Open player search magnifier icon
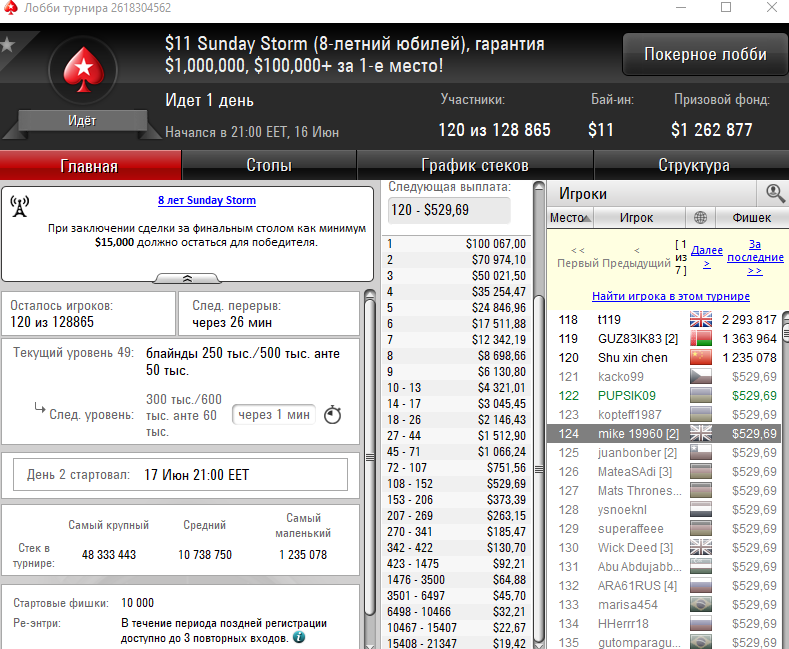 click(x=774, y=193)
